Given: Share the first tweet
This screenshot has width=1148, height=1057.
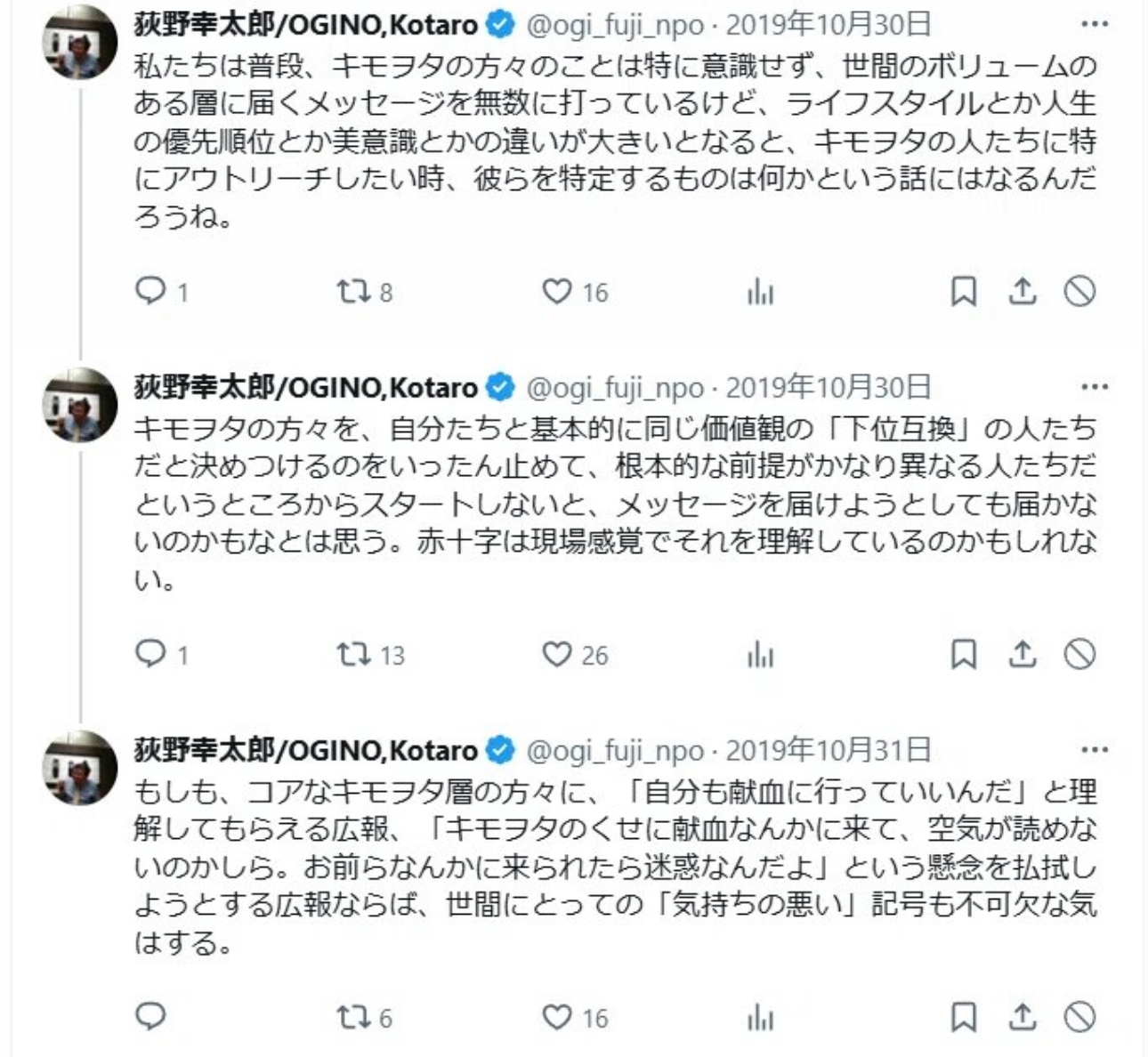Looking at the screenshot, I should 1023,291.
